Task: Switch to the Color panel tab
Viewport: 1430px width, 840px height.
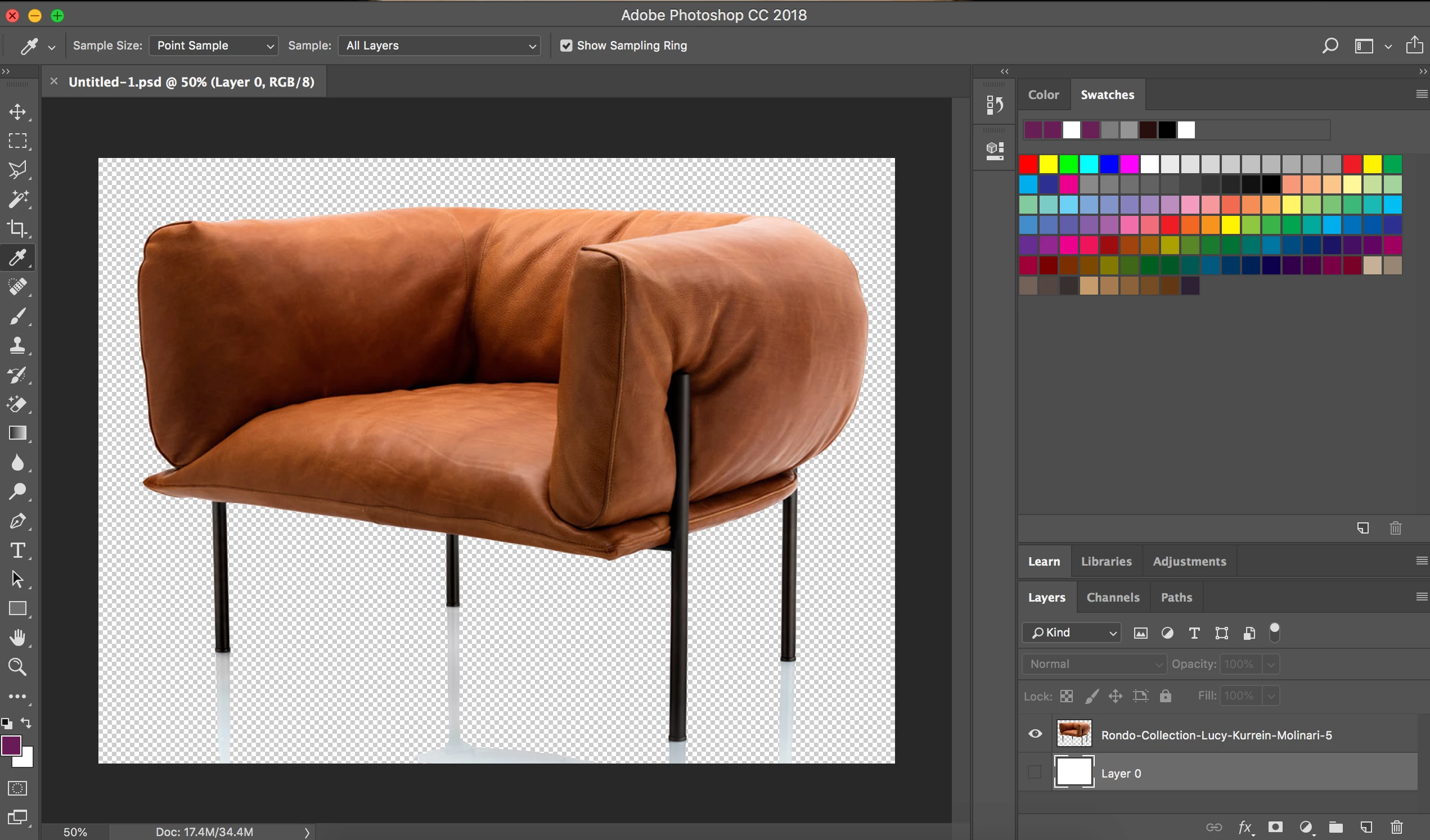Action: click(1043, 94)
